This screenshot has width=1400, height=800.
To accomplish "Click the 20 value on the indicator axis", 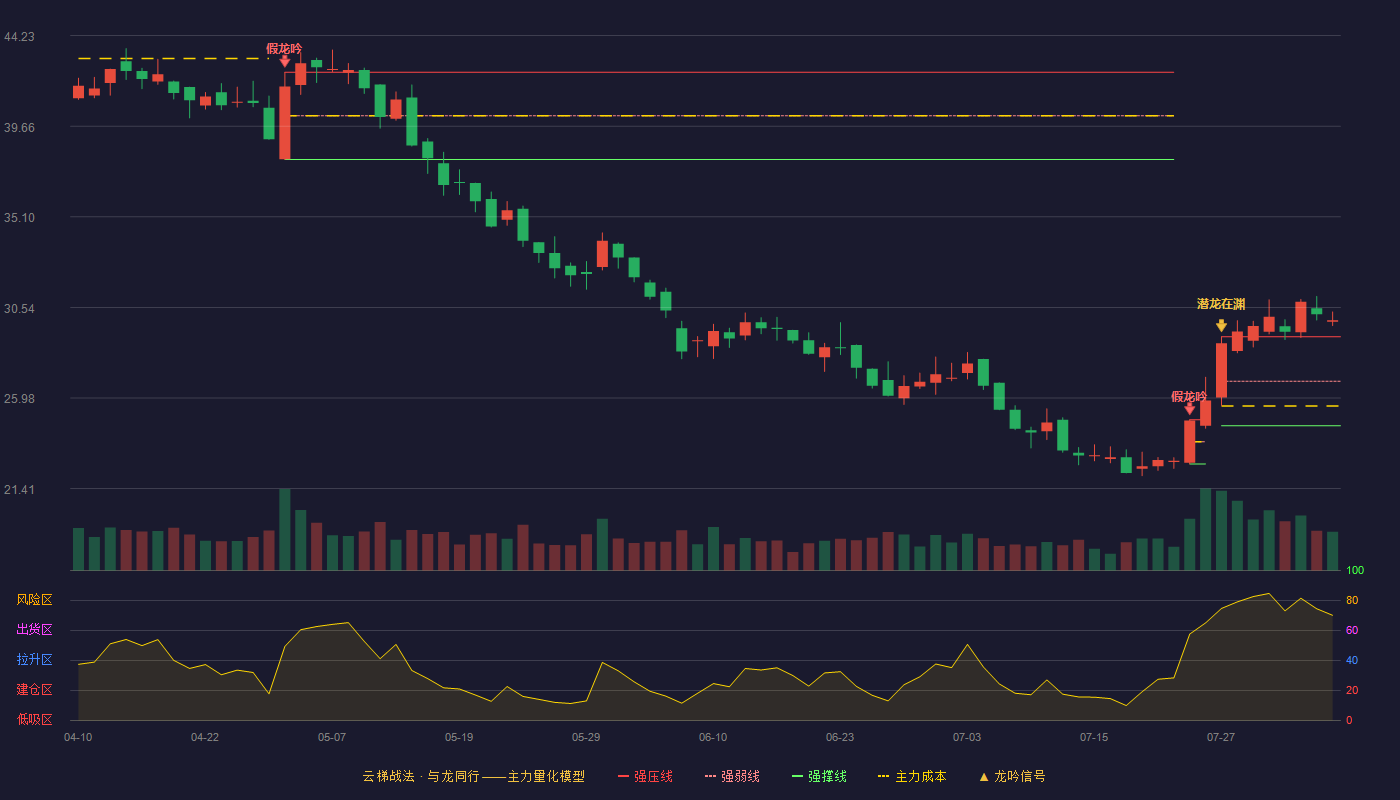I will 1352,691.
